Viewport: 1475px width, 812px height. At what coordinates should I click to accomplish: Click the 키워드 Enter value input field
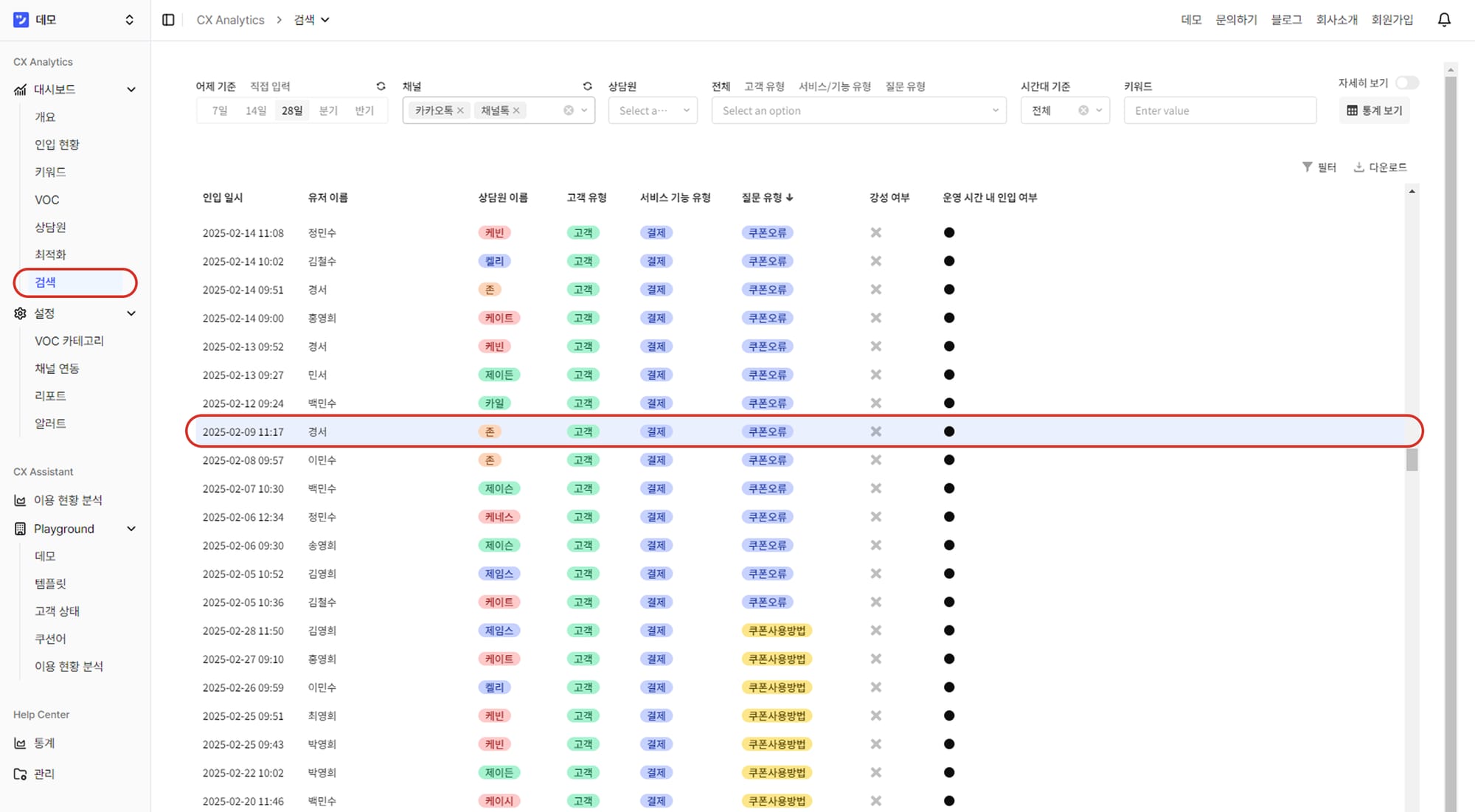(x=1219, y=110)
